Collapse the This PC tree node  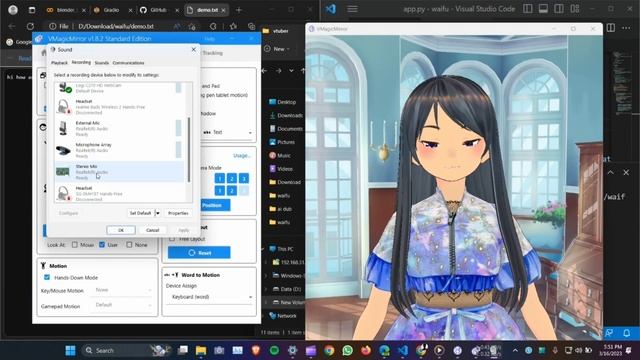(x=264, y=249)
